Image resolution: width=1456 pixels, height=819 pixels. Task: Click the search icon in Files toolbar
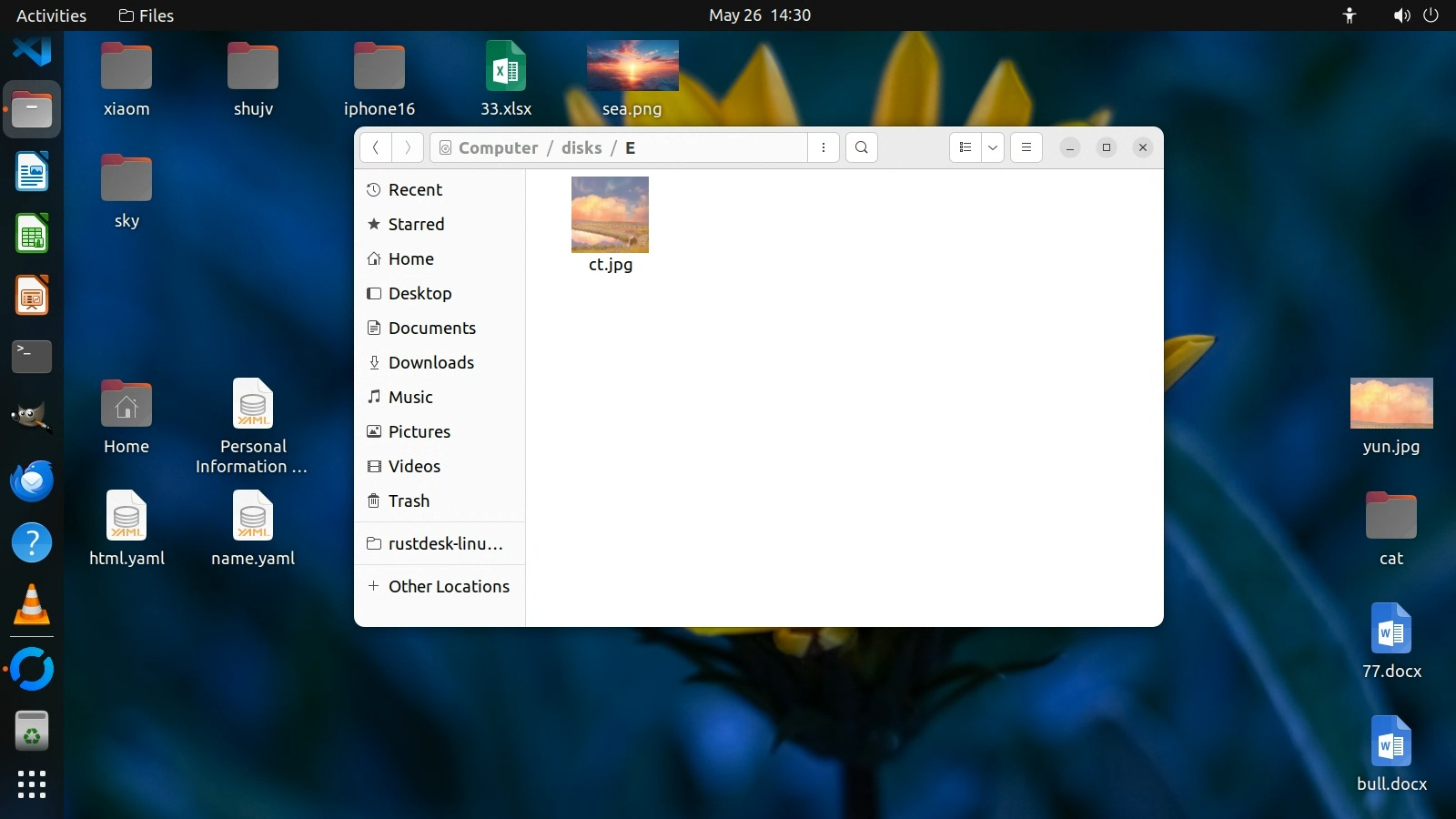[861, 147]
